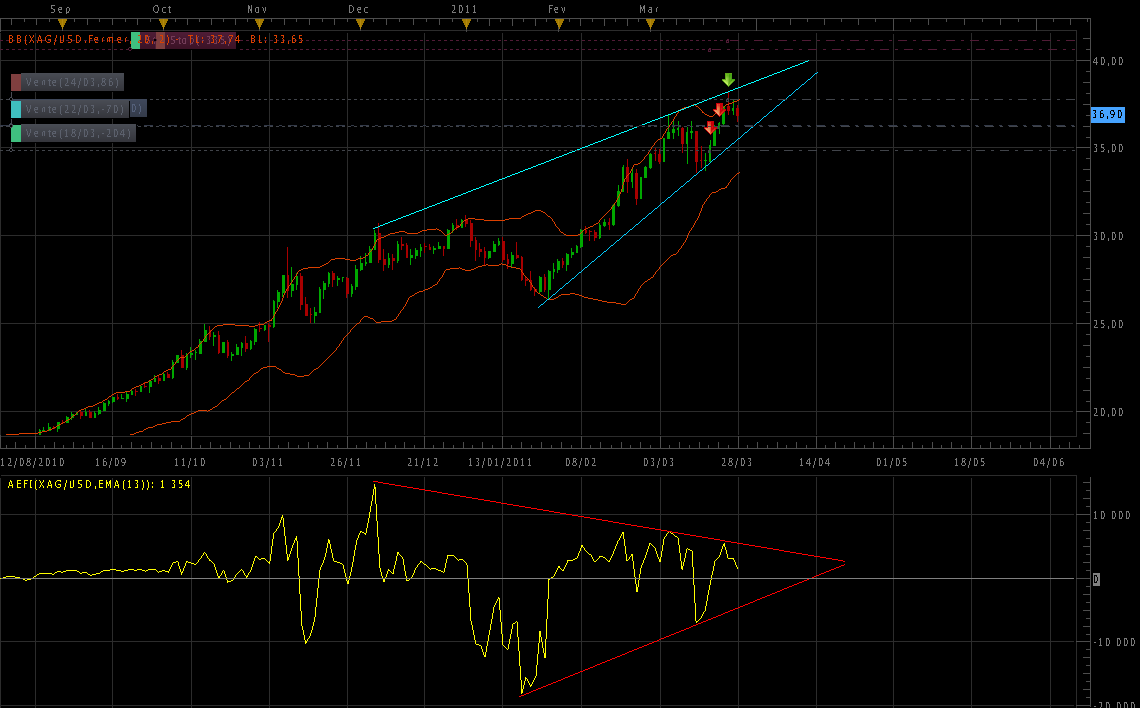Click green color box of Vente(18/03) order
This screenshot has width=1140, height=708.
16,133
